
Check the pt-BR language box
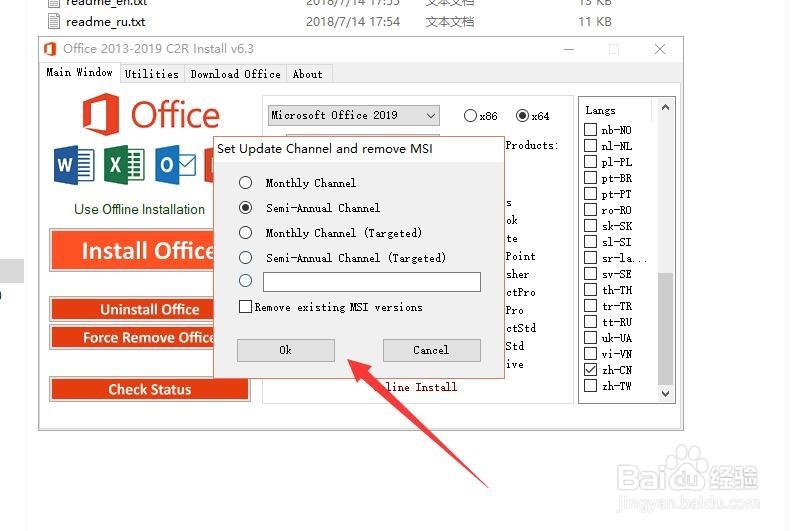coord(591,178)
